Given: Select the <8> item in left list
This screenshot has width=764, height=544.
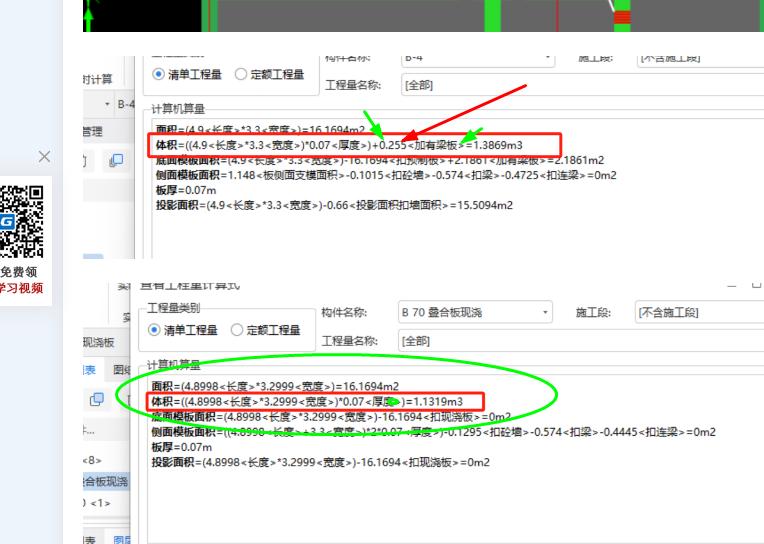Looking at the screenshot, I should click(92, 460).
